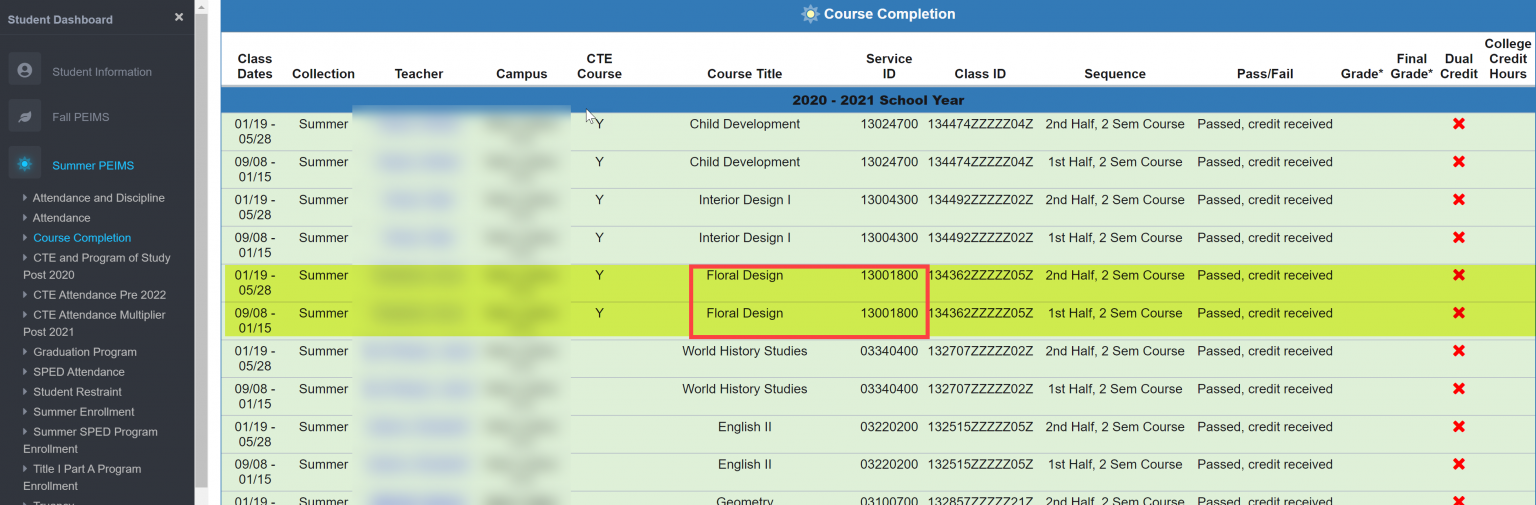1536x505 pixels.
Task: Click Class ID 132515ZZZZZ05Z in English II 2nd Half
Action: pos(980,427)
